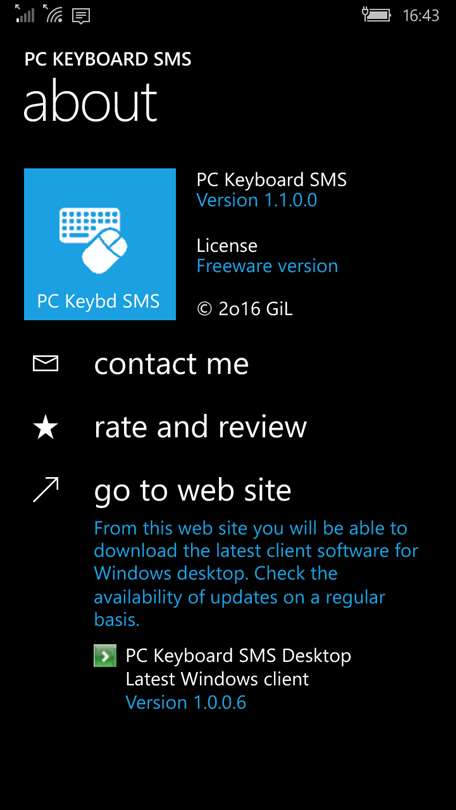
Task: Tap the 16:43 clock in status bar
Action: [421, 15]
